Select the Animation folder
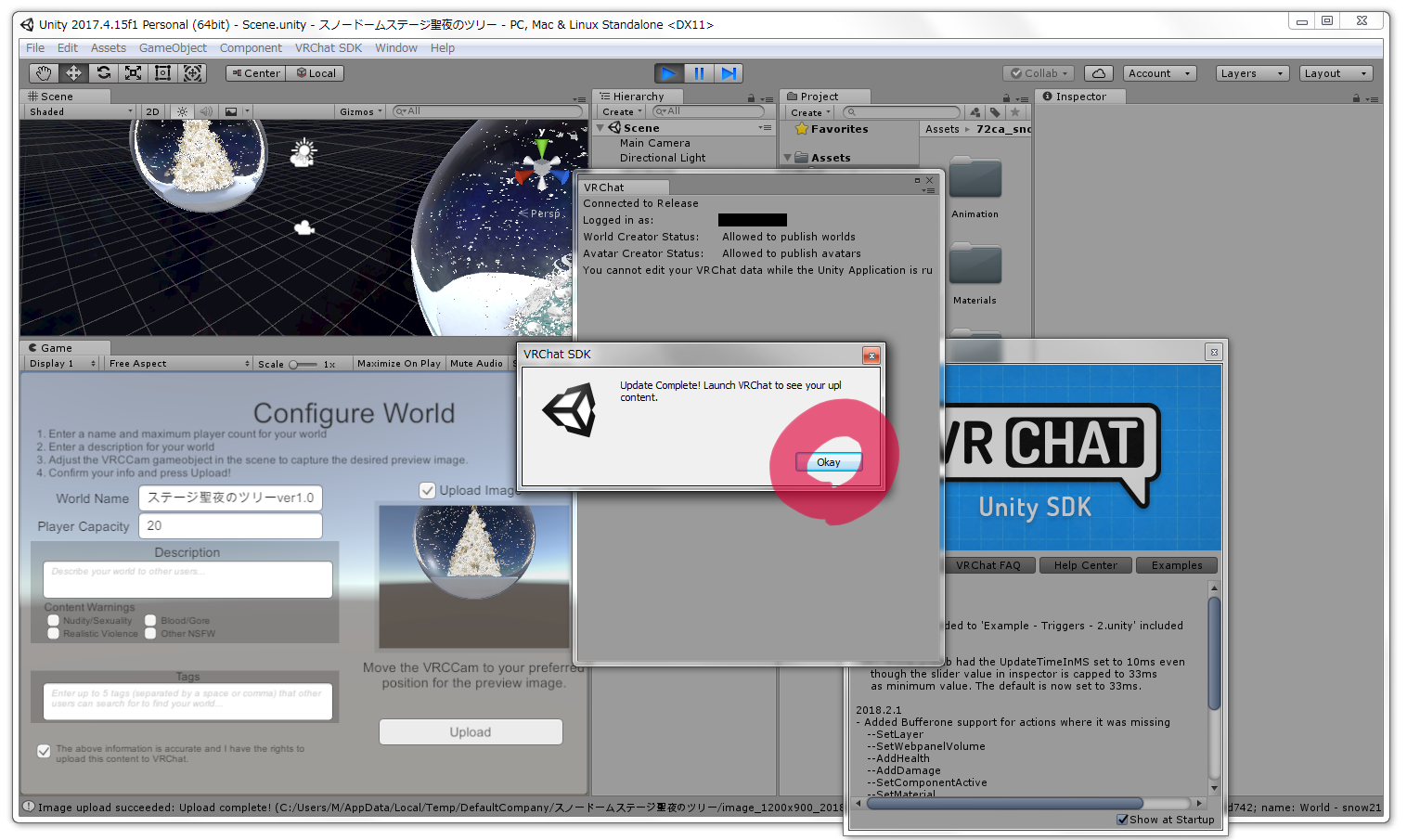 point(975,188)
